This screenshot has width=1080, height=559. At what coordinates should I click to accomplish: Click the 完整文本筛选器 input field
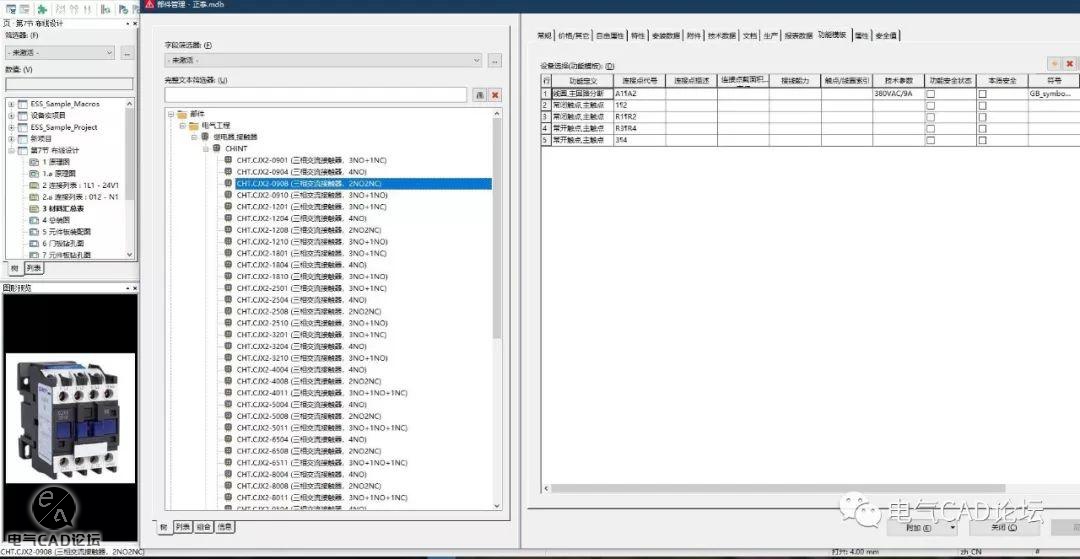click(317, 94)
